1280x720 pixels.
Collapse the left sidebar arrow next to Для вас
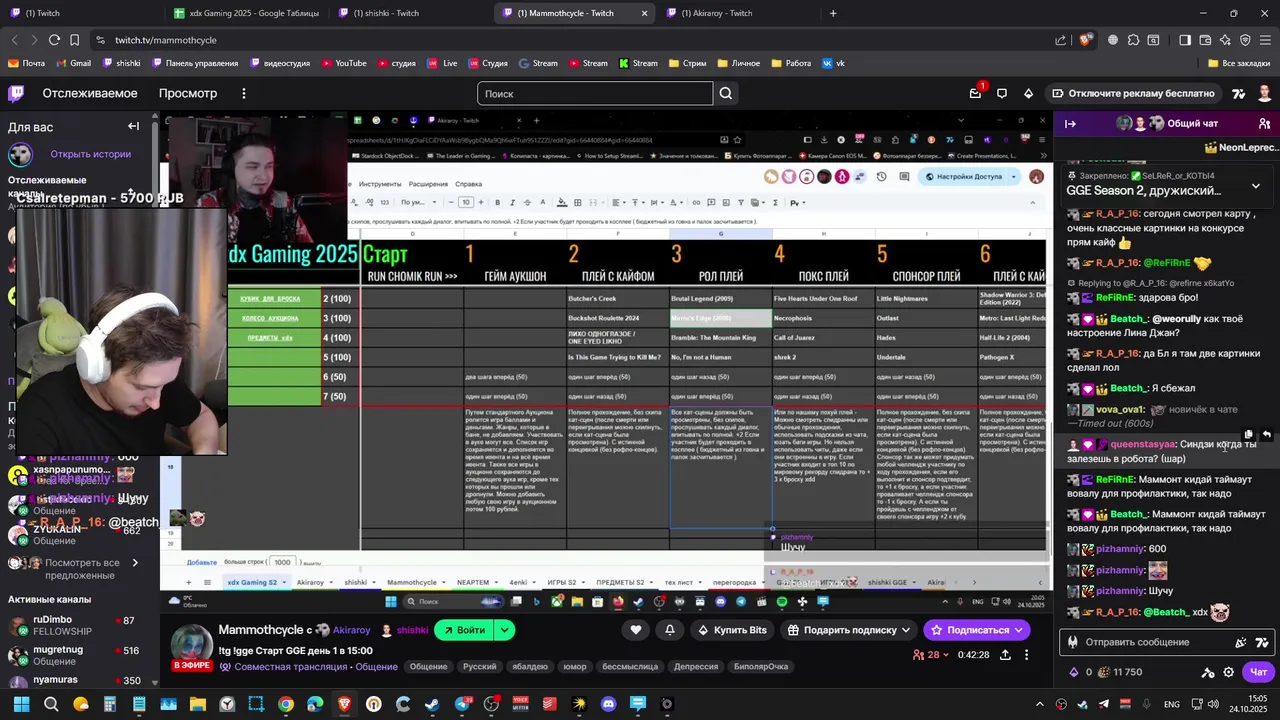133,126
